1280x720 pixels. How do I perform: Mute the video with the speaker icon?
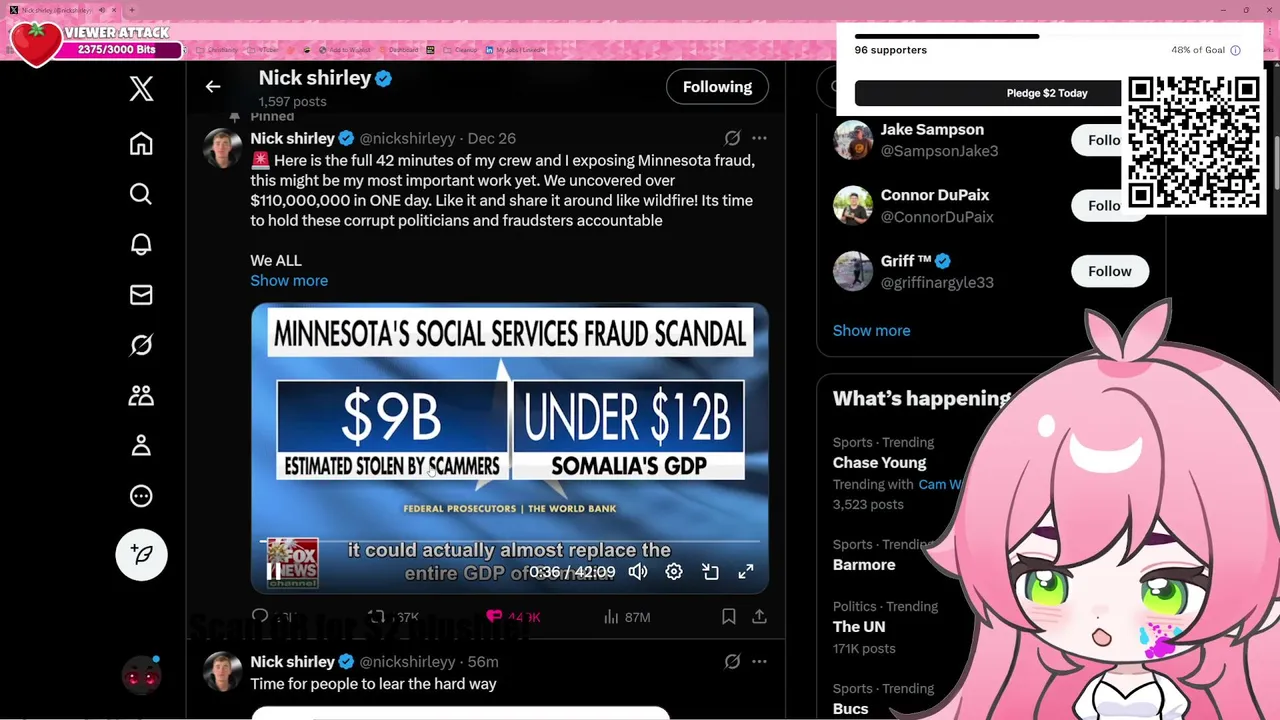638,572
